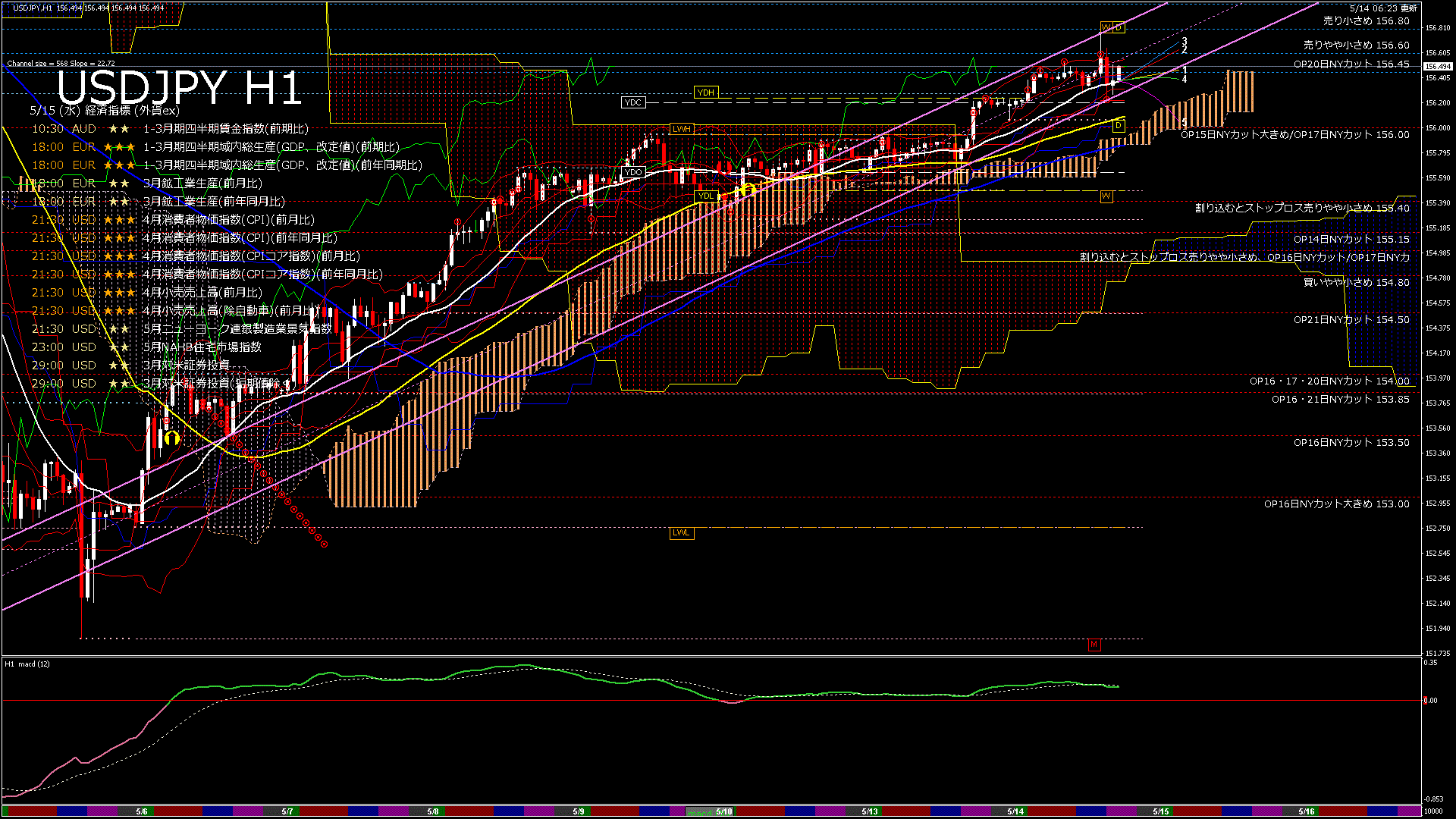Screen dimensions: 1456x819
Task: Click the ストップロス売りやや小さめ 155.40 note
Action: [x=1303, y=208]
